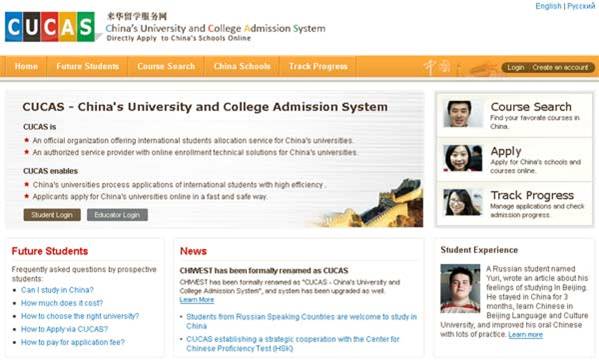Image resolution: width=599 pixels, height=363 pixels.
Task: Open 'How to pay for application fee?' FAQ
Action: (73, 342)
